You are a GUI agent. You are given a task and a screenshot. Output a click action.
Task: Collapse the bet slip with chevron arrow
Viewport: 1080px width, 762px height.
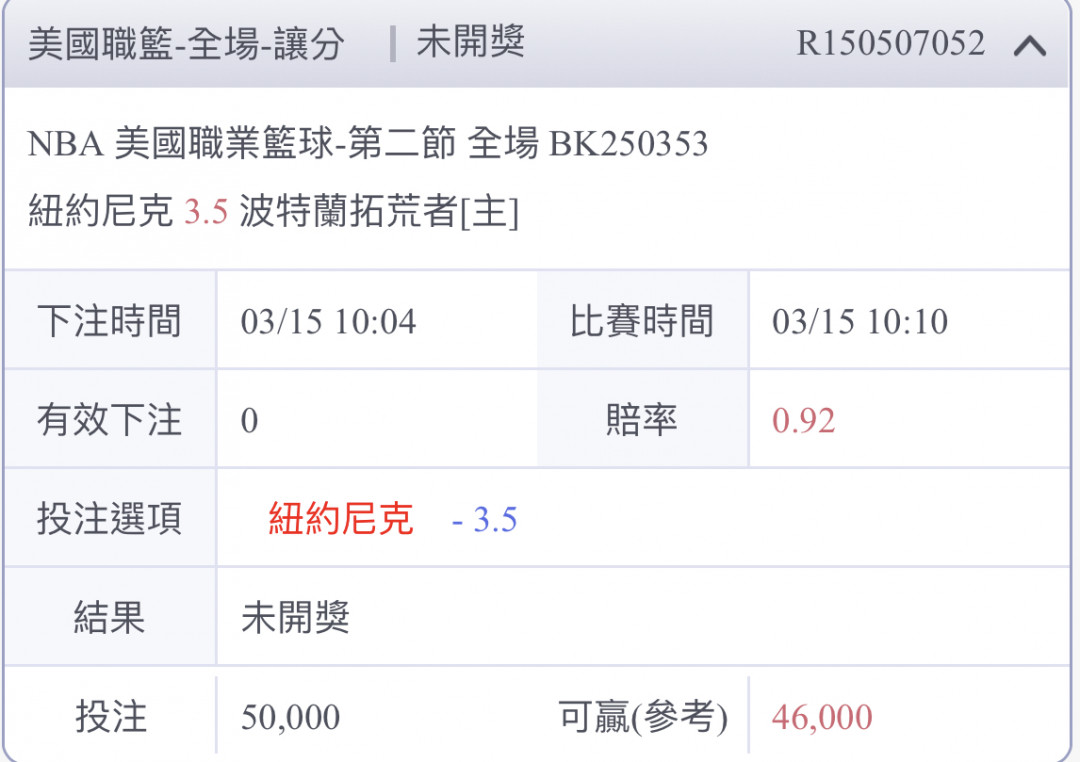[x=1030, y=46]
